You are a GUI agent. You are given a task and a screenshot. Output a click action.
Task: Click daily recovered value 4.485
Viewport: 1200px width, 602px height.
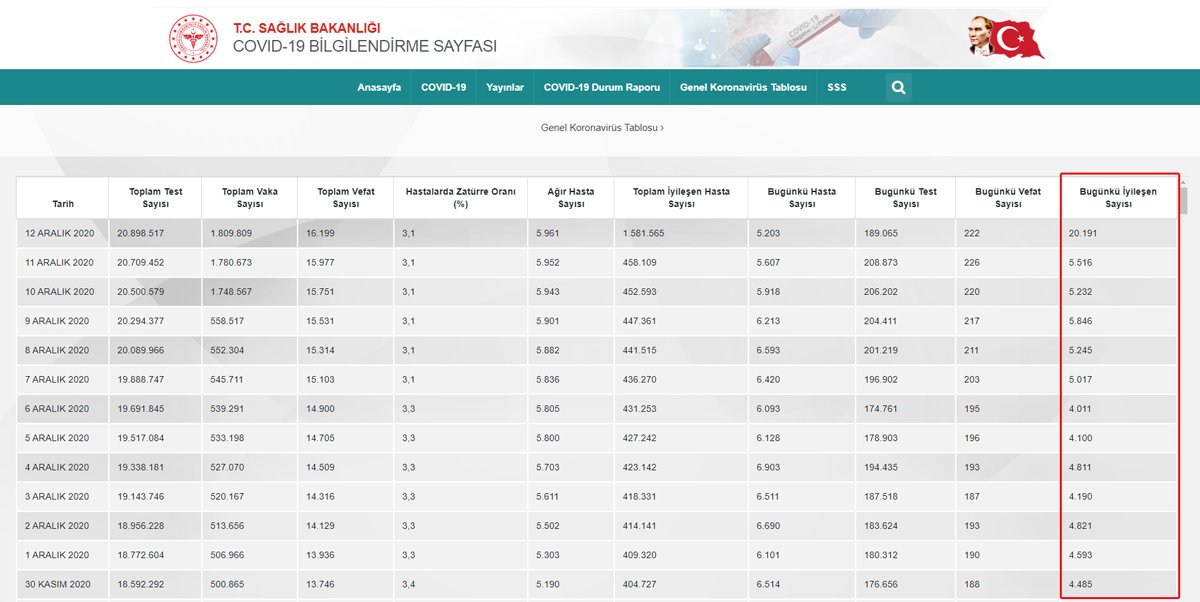1081,584
